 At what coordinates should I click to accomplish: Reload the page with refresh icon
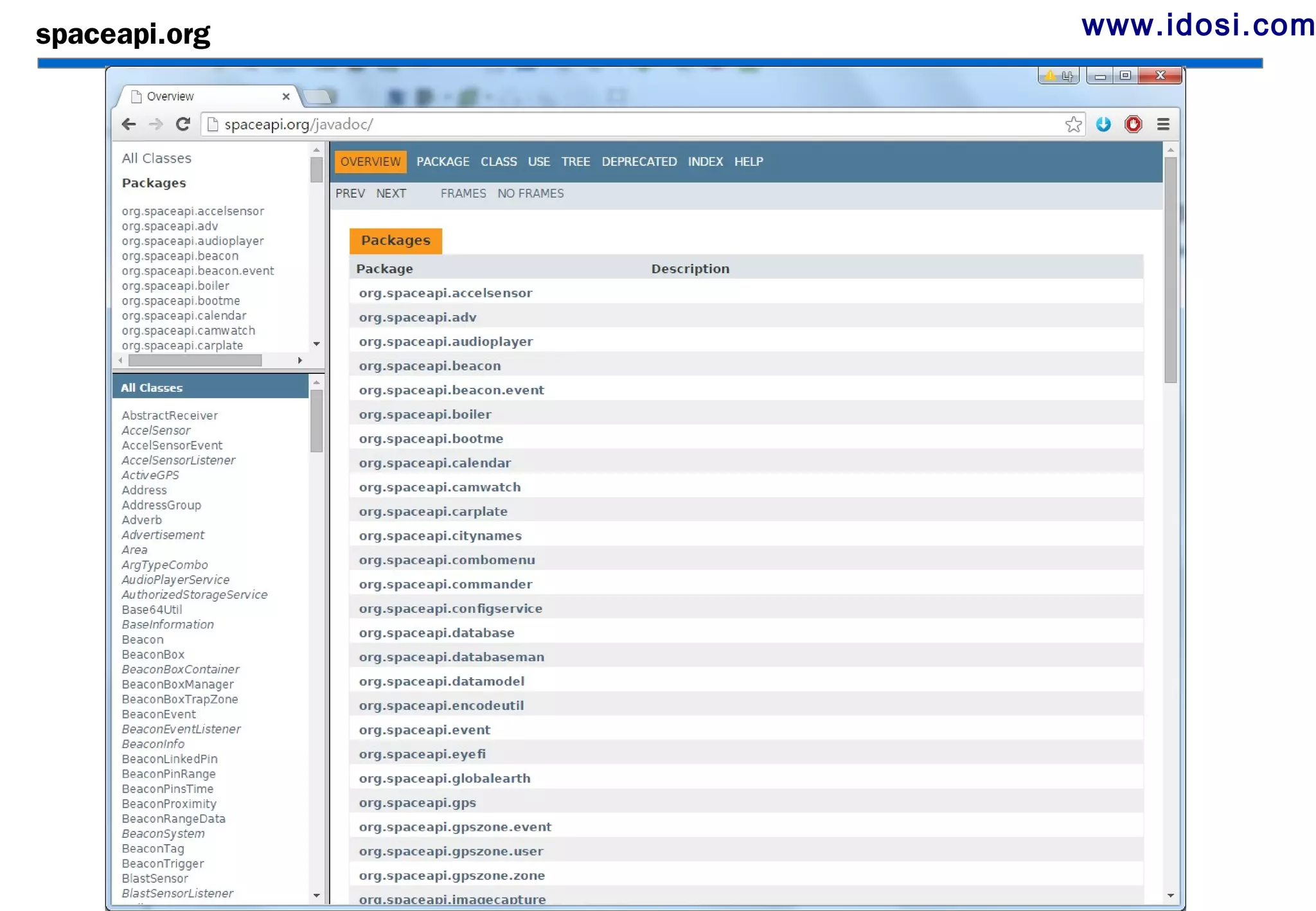pyautogui.click(x=183, y=124)
